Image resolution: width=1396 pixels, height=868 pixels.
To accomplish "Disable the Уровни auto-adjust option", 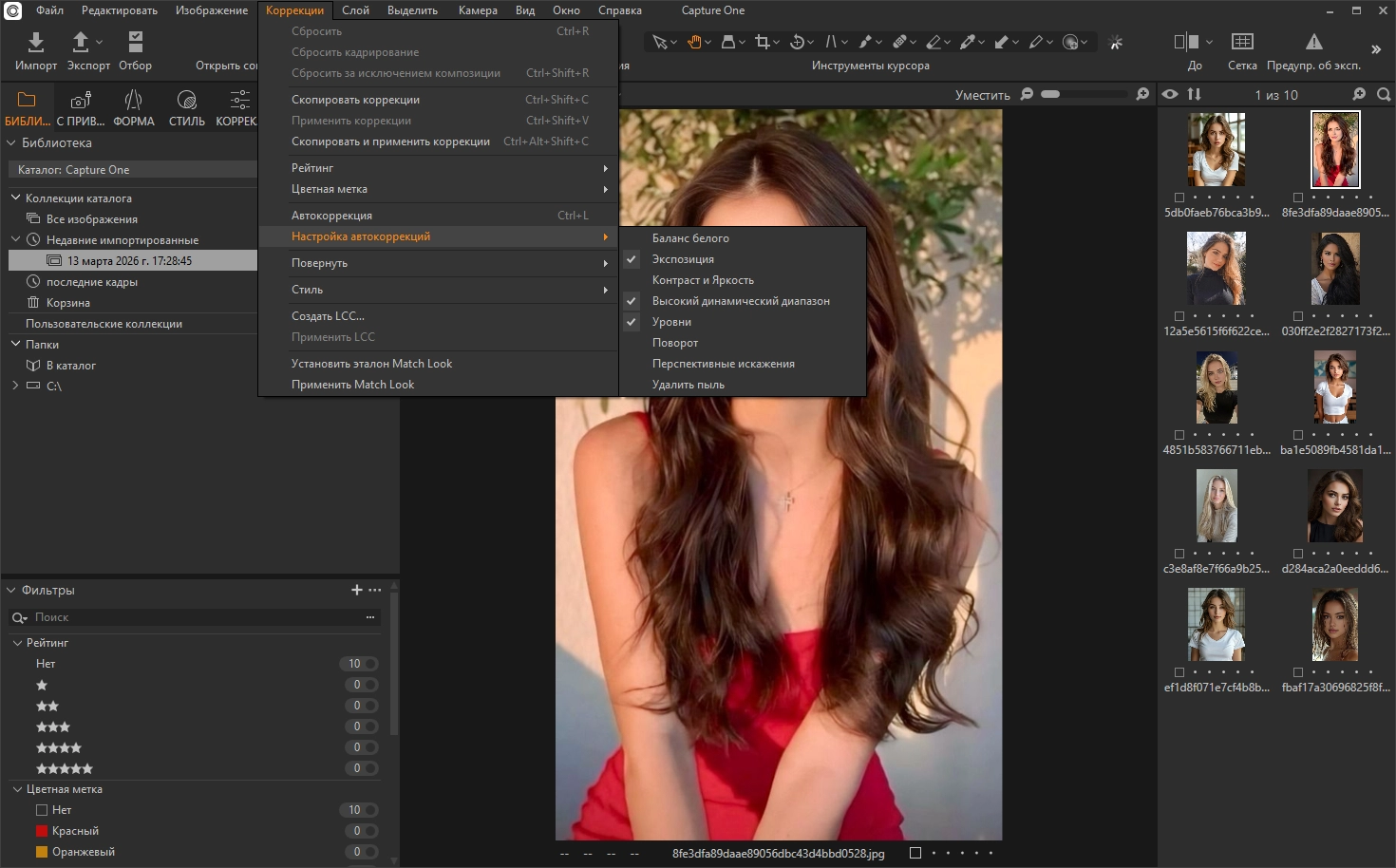I will pyautogui.click(x=671, y=322).
